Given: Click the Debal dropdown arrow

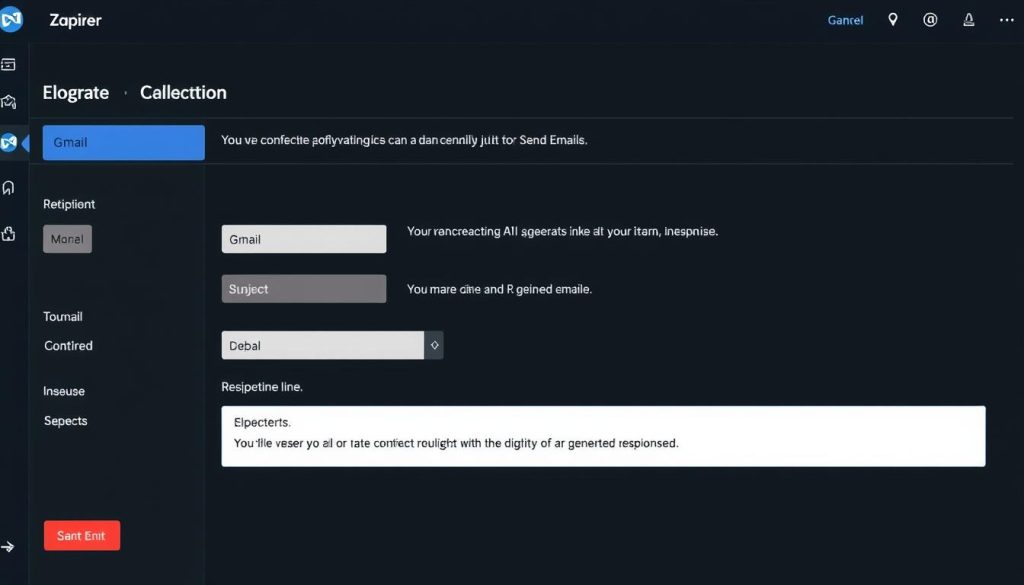Looking at the screenshot, I should coord(434,345).
